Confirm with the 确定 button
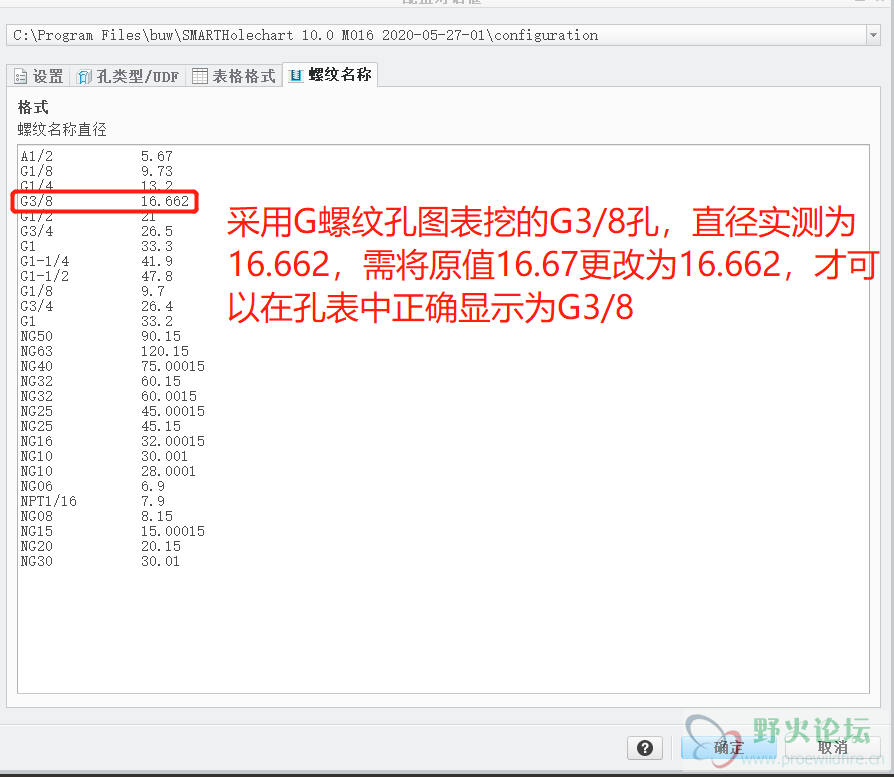 tap(728, 748)
